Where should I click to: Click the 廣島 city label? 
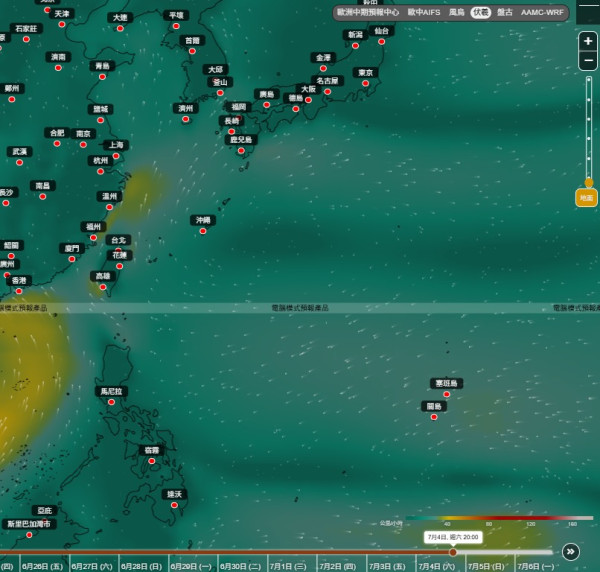(267, 94)
